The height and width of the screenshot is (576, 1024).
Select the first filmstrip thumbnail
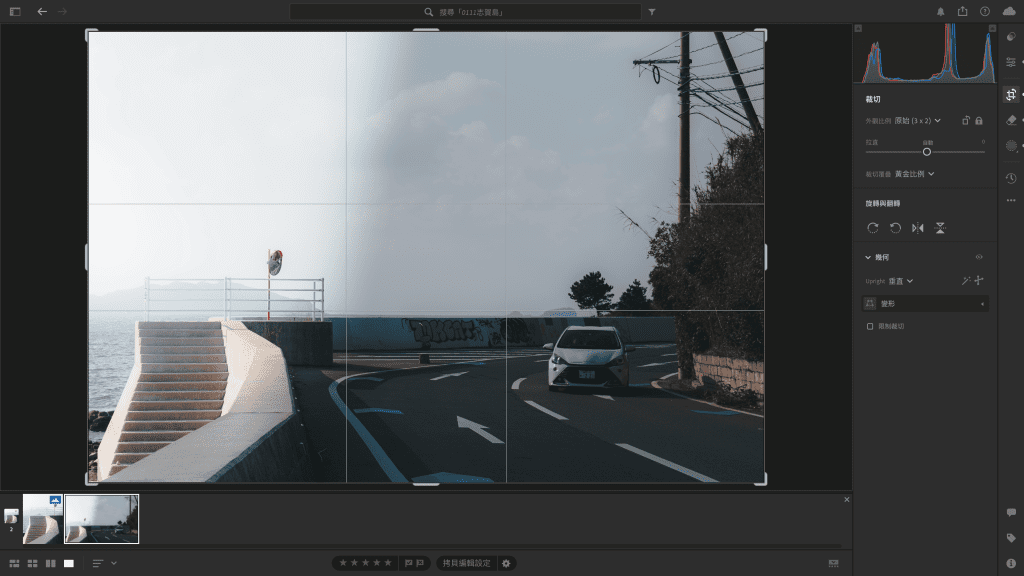pos(43,519)
